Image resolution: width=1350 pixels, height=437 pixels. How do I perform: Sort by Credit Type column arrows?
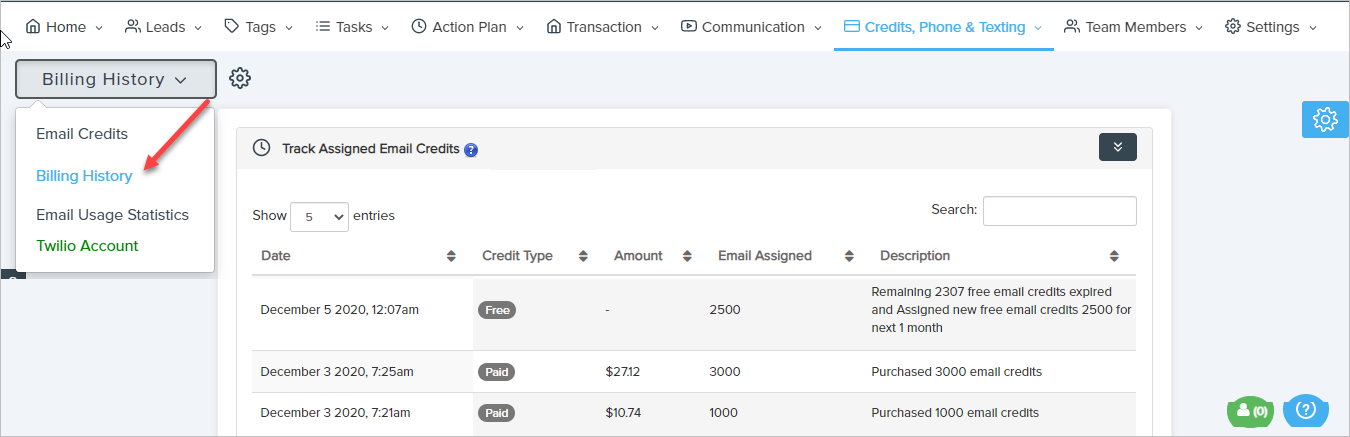tap(583, 256)
